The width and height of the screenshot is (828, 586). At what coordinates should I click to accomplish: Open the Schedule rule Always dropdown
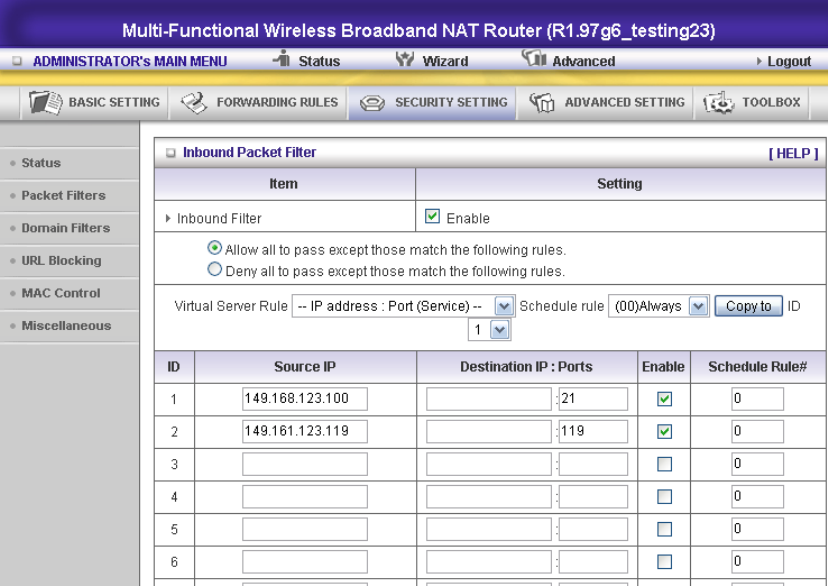[x=698, y=307]
